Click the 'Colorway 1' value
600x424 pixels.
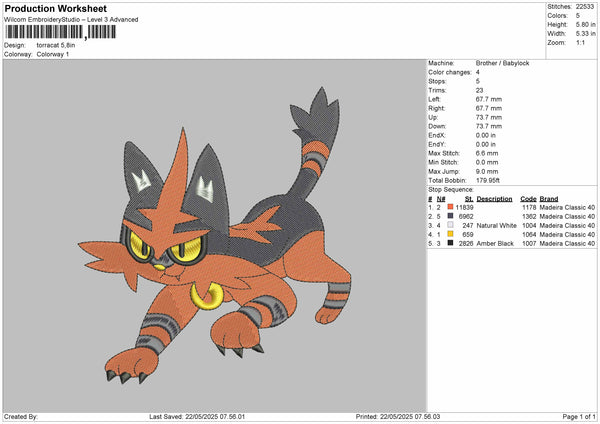coord(53,54)
